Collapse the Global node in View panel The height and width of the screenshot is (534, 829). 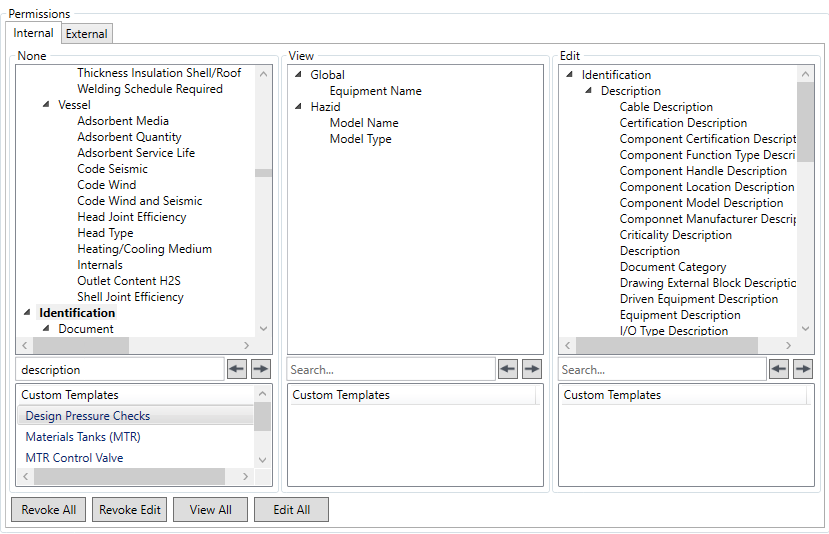(298, 75)
